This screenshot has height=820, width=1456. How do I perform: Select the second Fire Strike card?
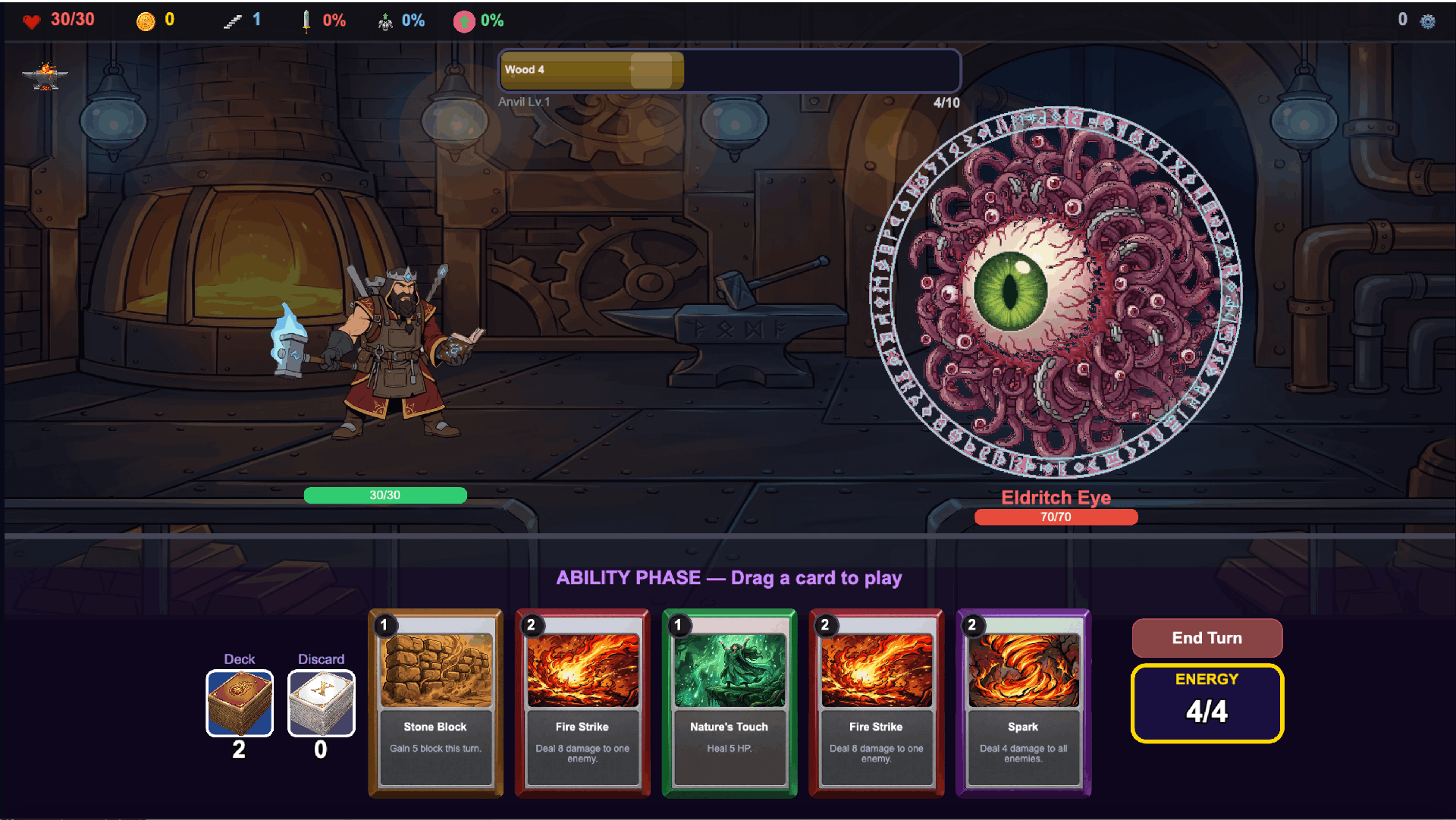coord(877,703)
